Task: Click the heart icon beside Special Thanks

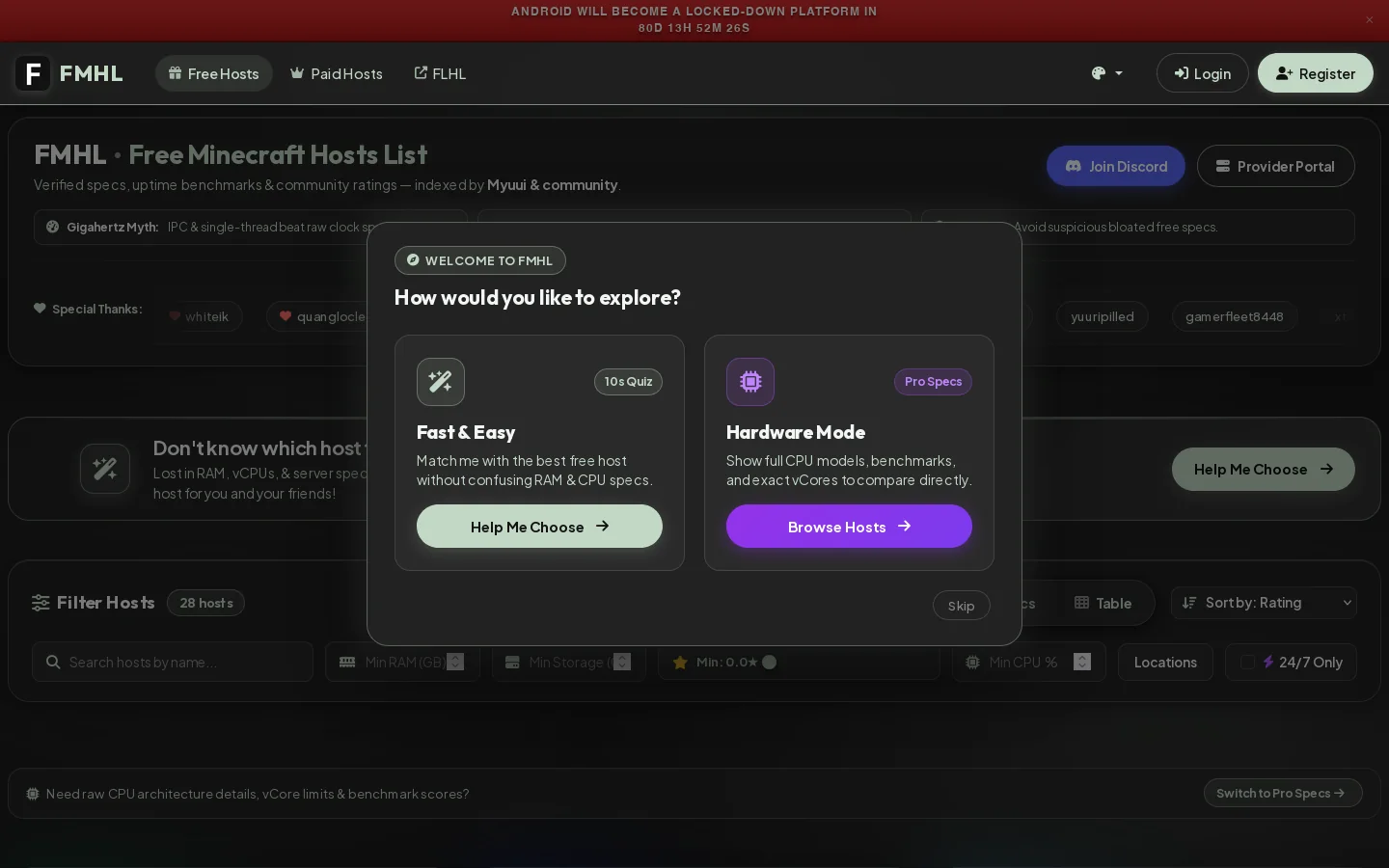Action: pos(40,309)
